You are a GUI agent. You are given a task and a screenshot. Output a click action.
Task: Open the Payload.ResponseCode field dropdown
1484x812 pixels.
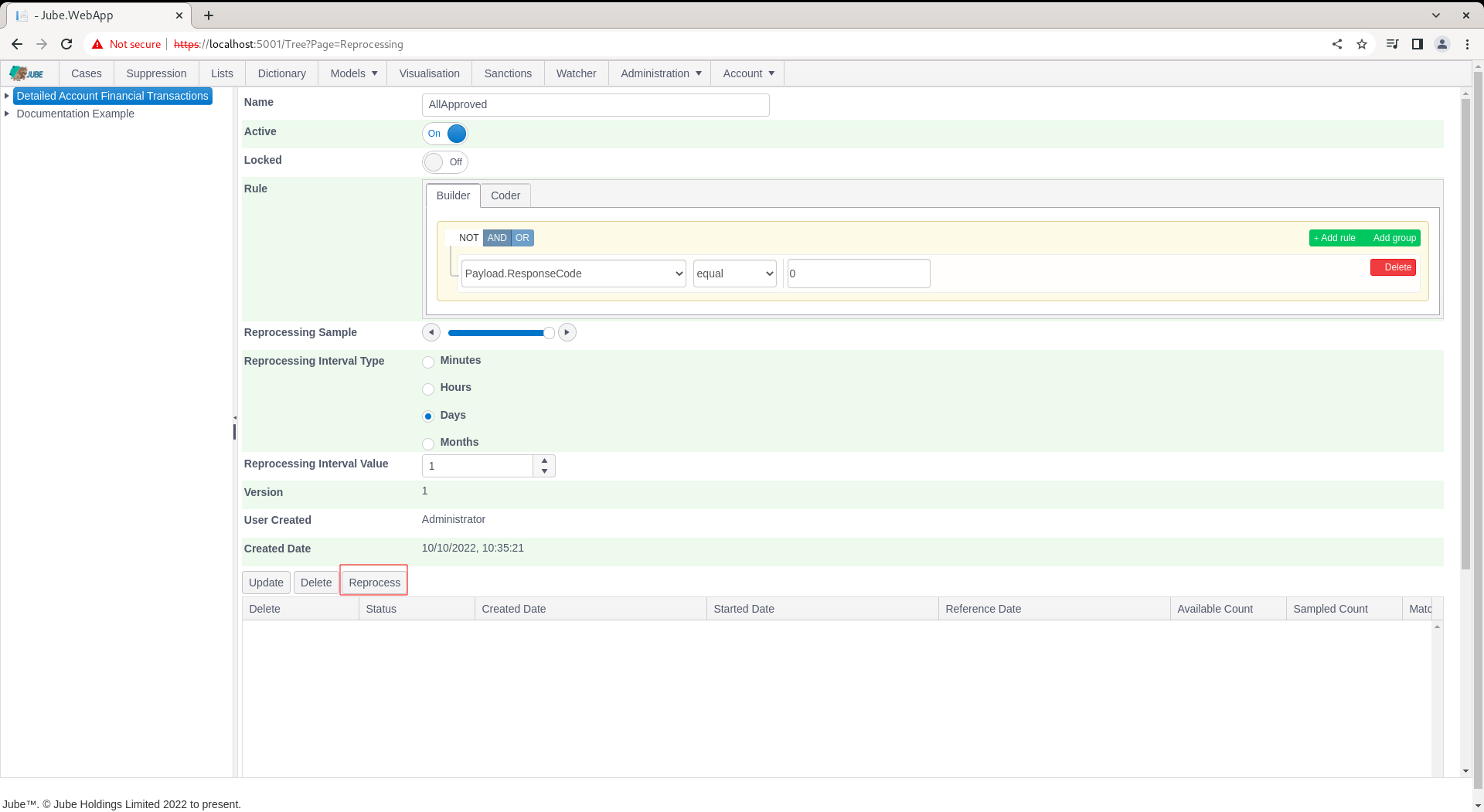(x=574, y=273)
